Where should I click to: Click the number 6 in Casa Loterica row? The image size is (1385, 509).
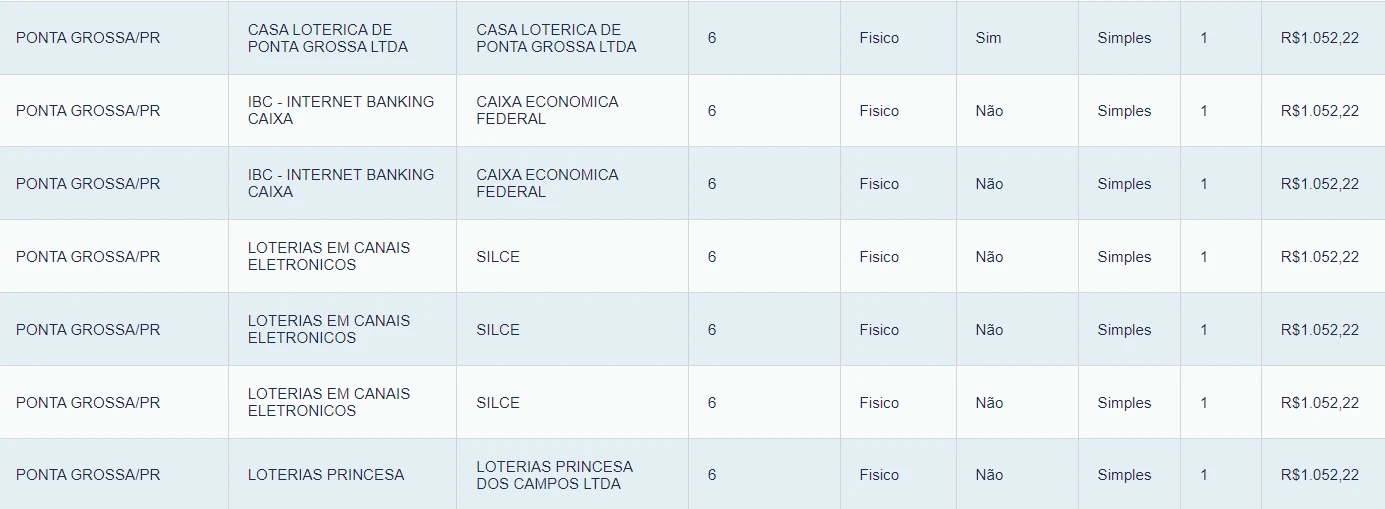(x=712, y=38)
